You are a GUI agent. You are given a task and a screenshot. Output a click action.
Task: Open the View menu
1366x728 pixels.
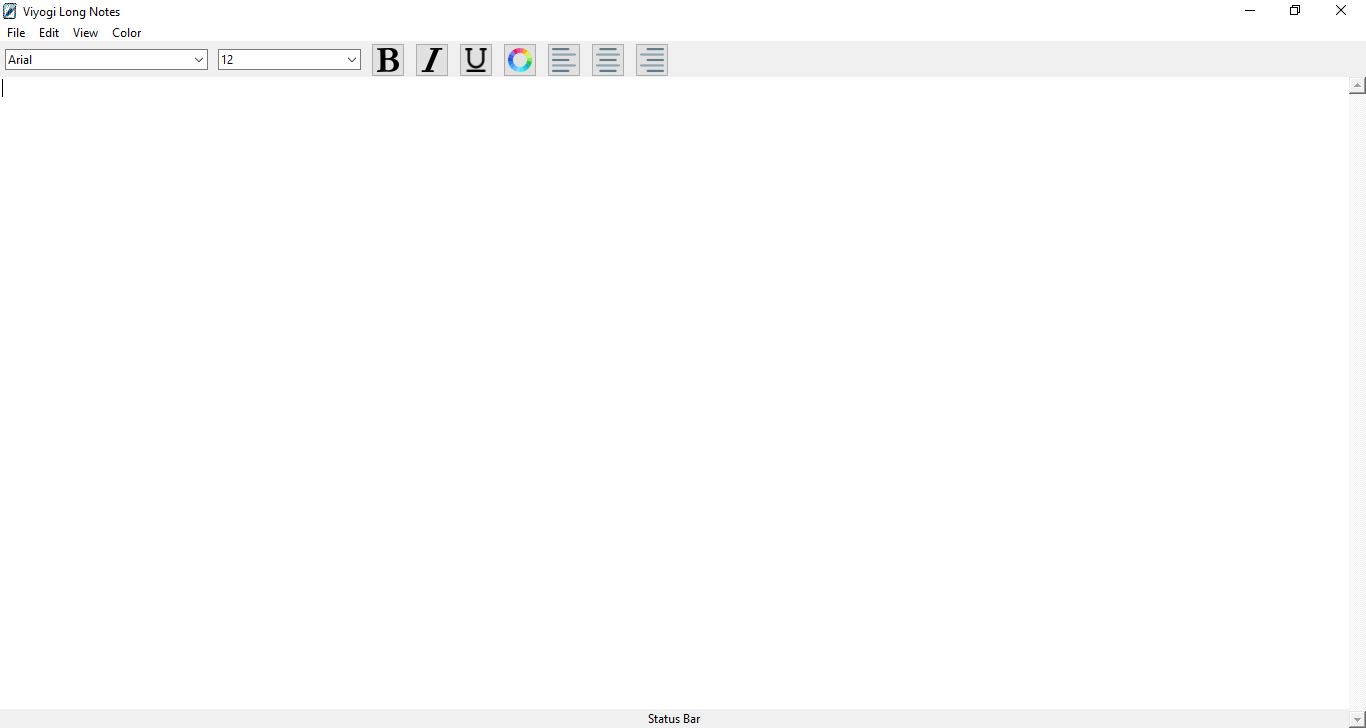85,33
